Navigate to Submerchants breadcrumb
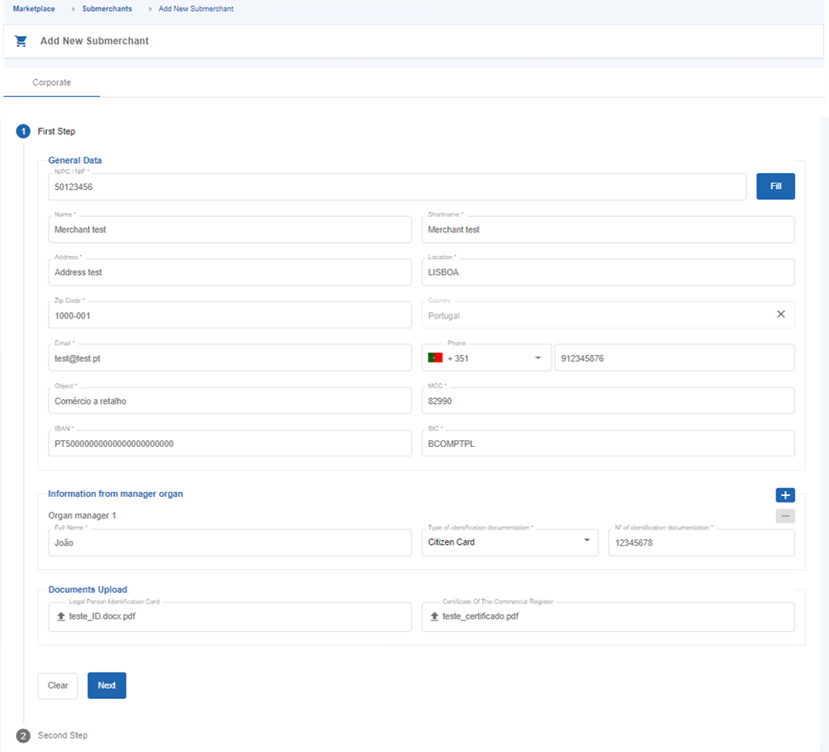Image resolution: width=829 pixels, height=752 pixels. click(107, 8)
